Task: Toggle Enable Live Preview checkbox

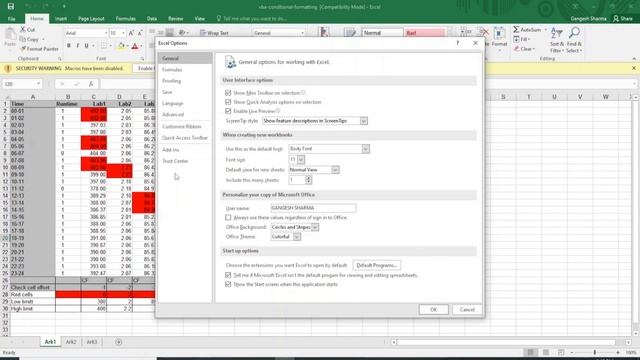Action: [228, 111]
